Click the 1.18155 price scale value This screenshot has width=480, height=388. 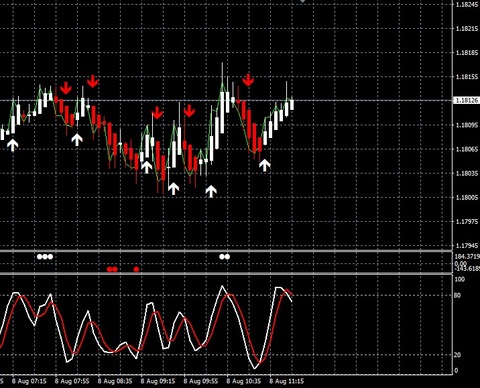point(467,77)
